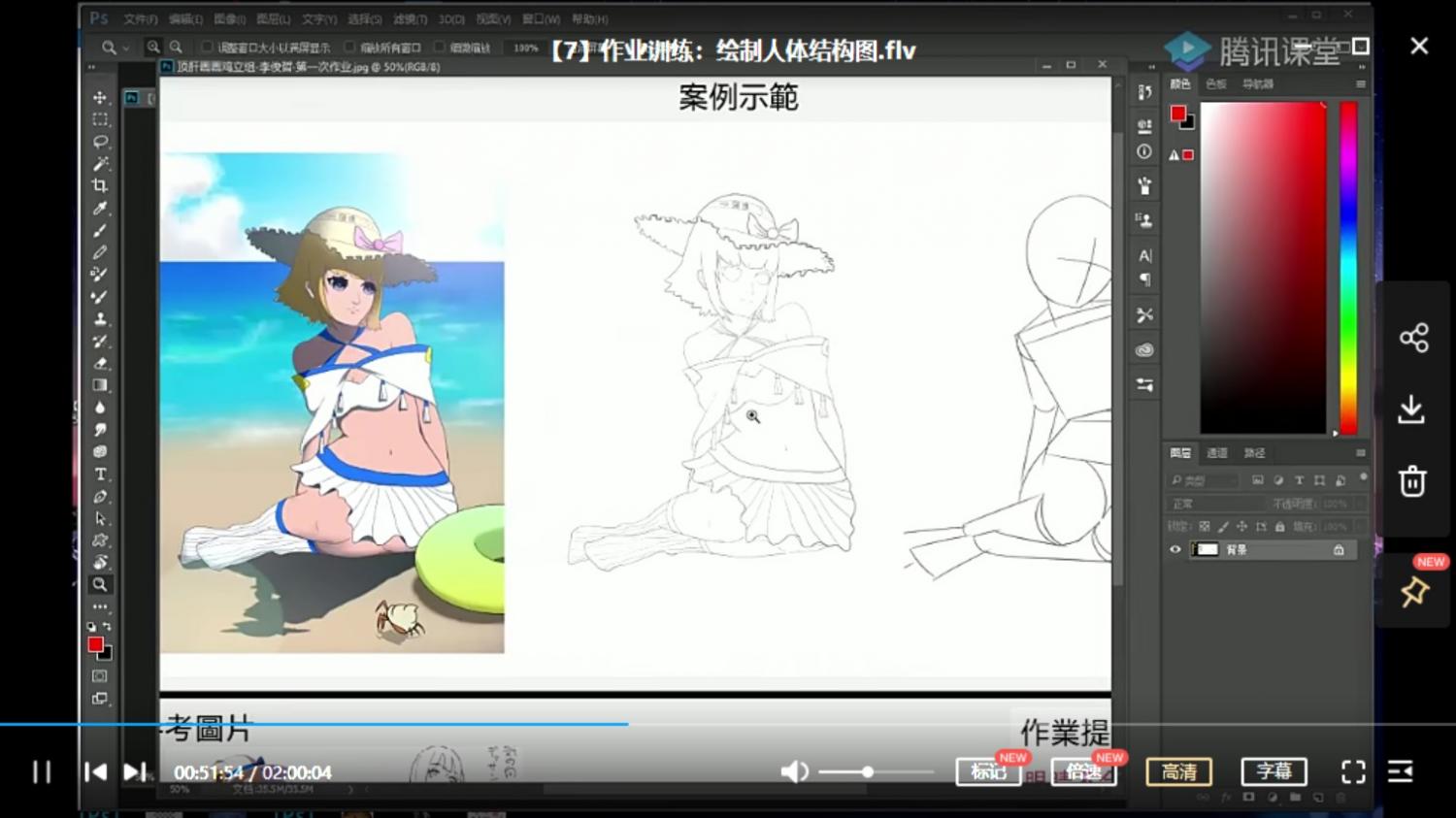The image size is (1456, 818).
Task: Select the Gradient tool
Action: [100, 385]
